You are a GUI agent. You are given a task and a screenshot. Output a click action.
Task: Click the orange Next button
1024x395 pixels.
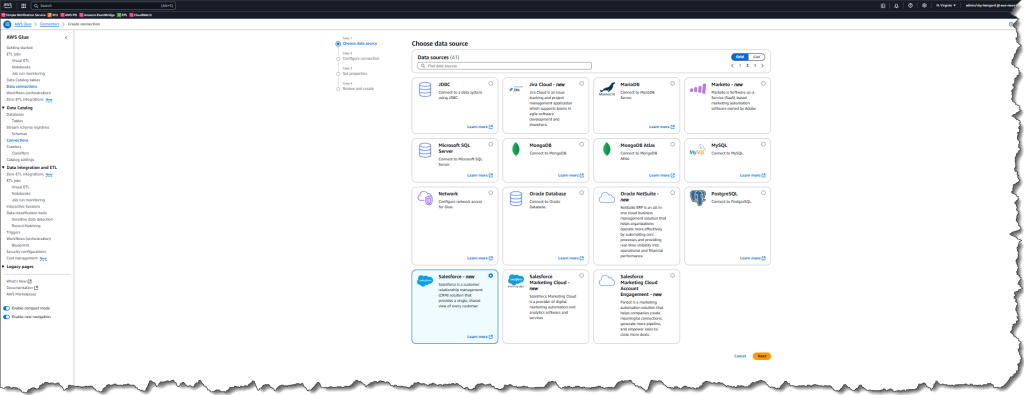(x=761, y=356)
